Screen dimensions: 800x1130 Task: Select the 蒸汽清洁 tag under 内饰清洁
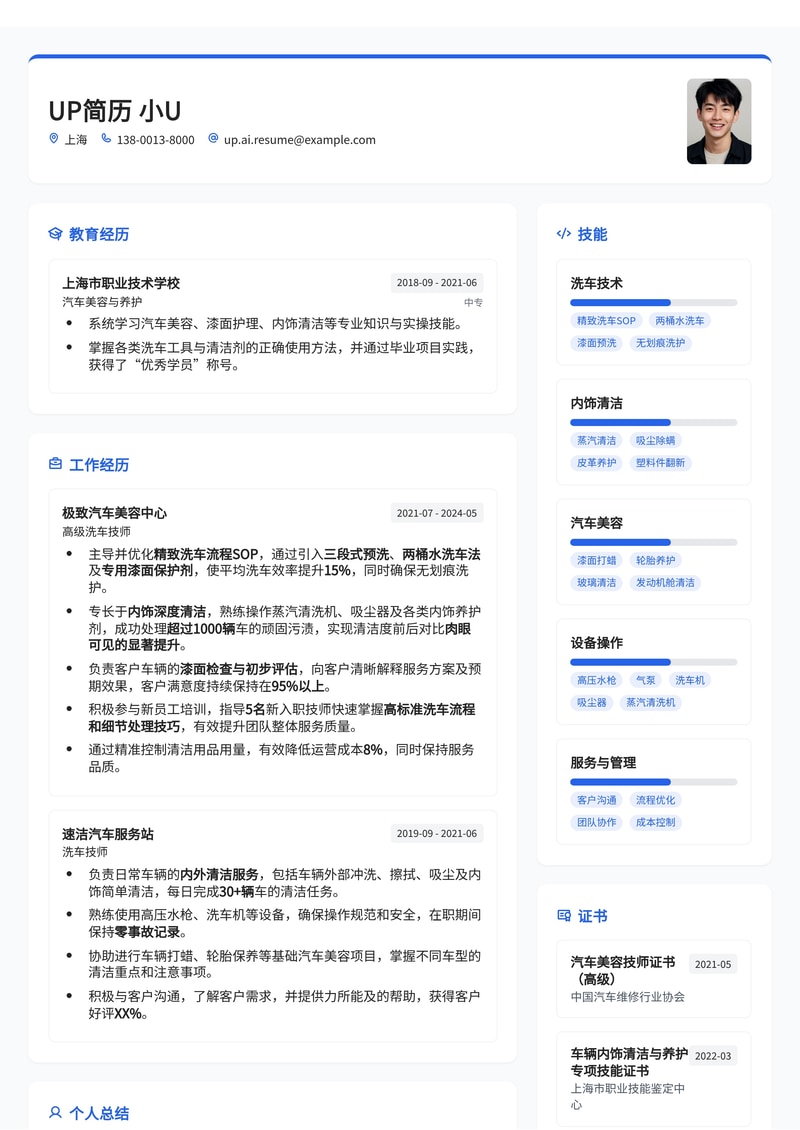point(597,439)
